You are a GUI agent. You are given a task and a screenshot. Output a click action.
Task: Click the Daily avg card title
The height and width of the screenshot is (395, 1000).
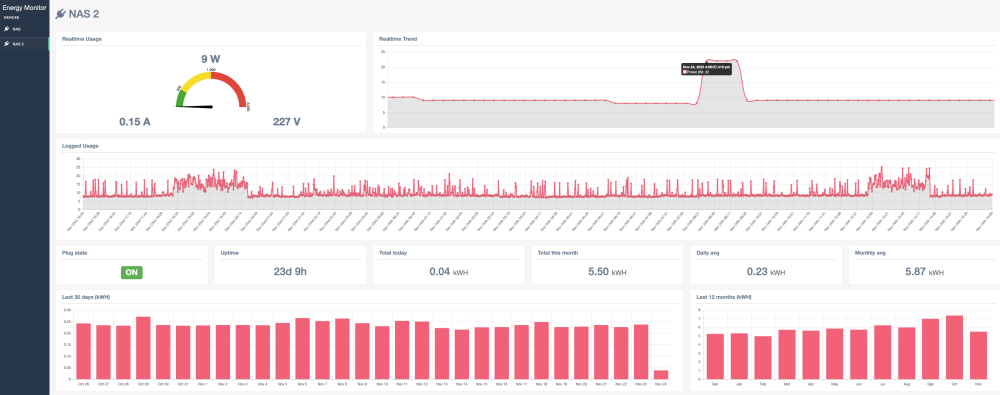tap(709, 253)
